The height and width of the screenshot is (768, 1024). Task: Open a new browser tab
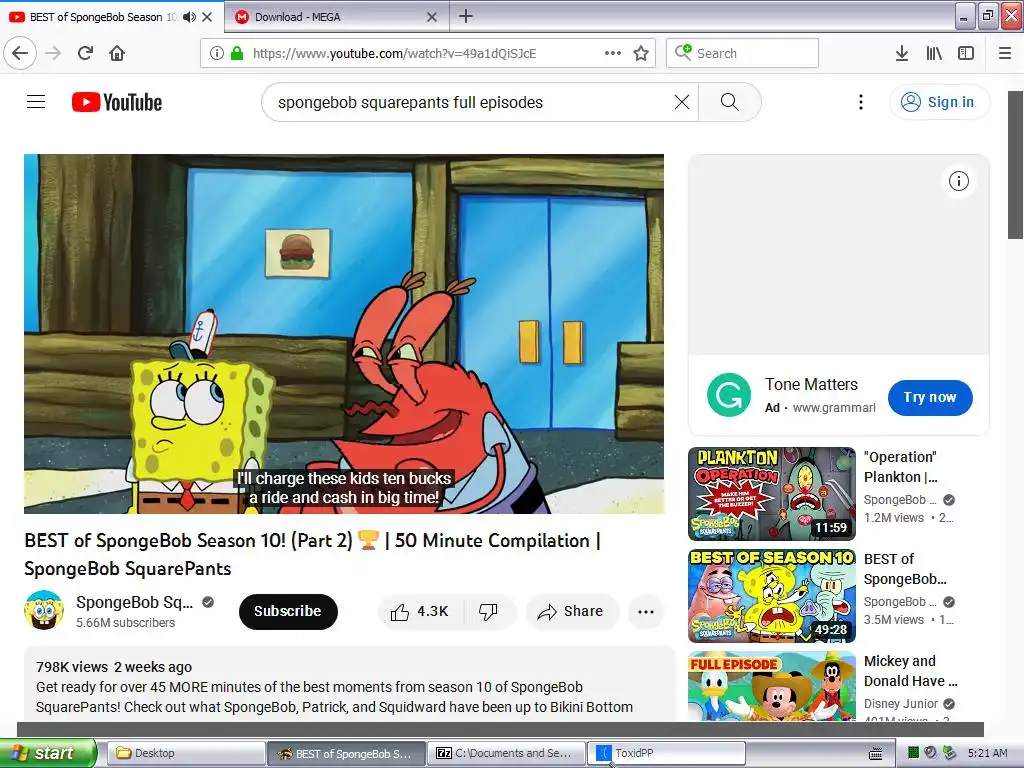pos(466,16)
